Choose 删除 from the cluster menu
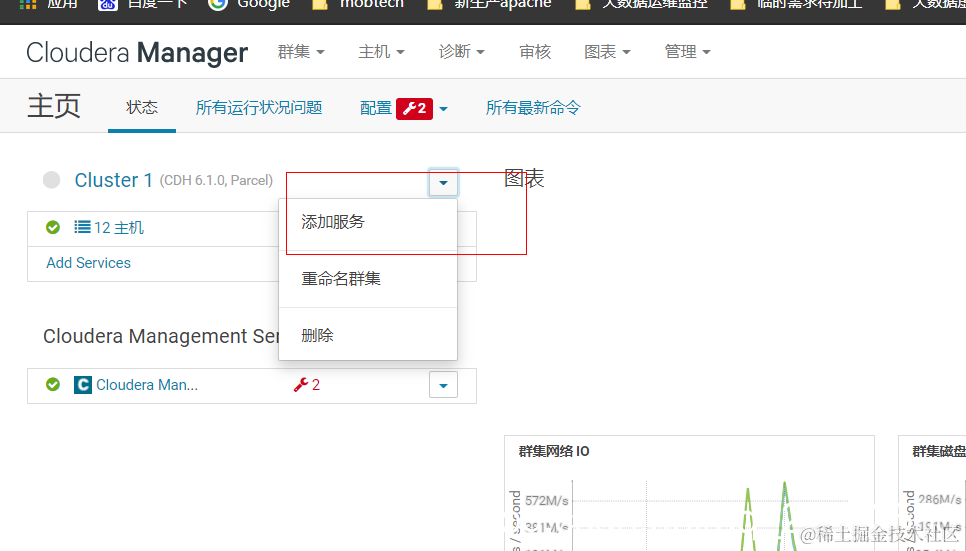The height and width of the screenshot is (551, 966). [368, 335]
